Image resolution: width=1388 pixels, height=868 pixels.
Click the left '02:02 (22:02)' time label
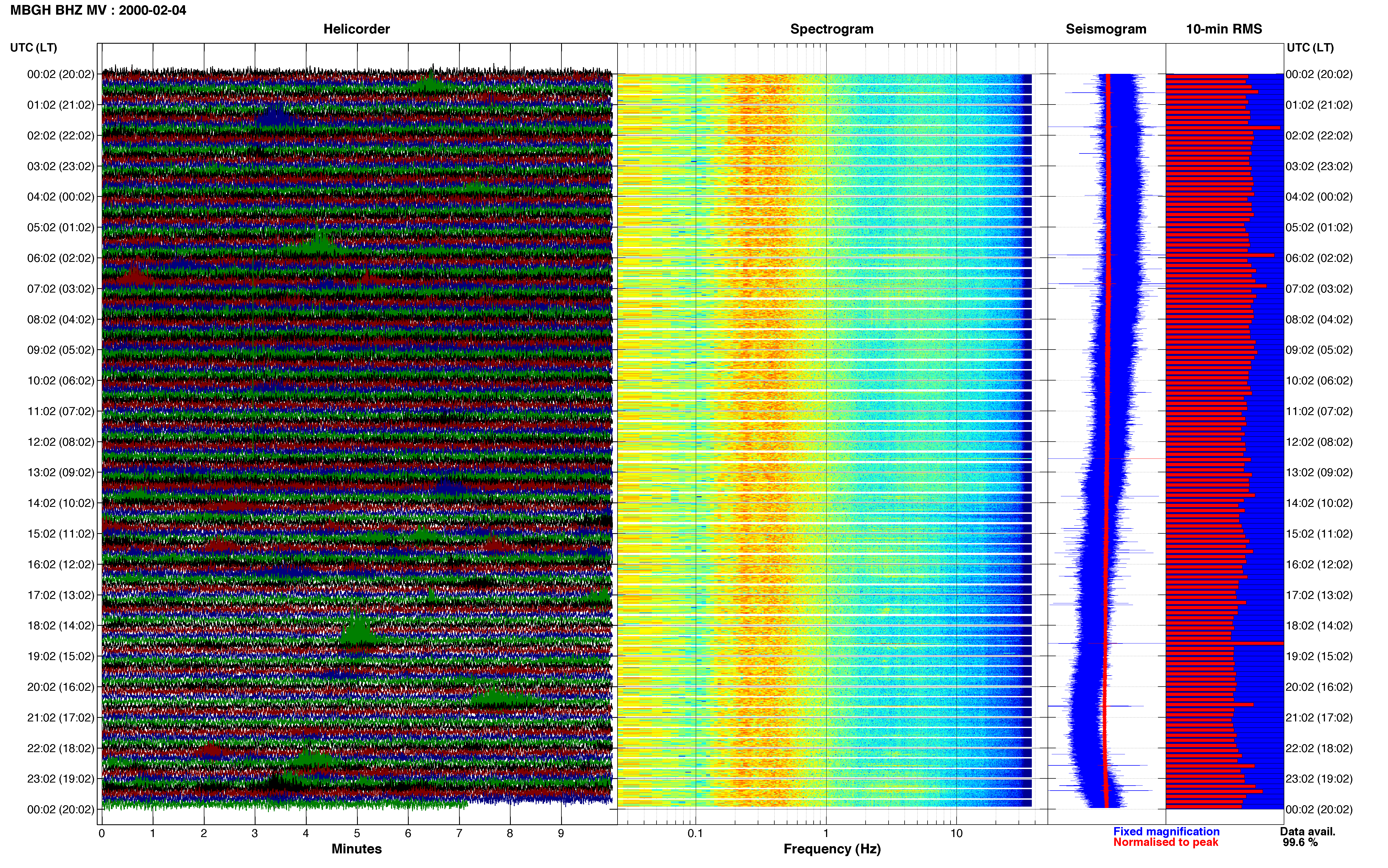tap(61, 135)
